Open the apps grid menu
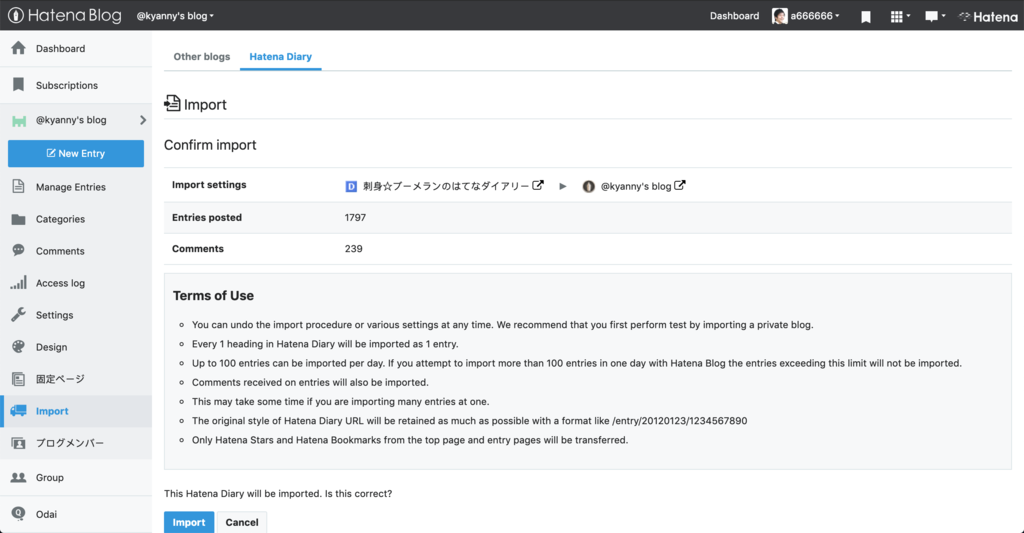Image resolution: width=1024 pixels, height=533 pixels. point(899,16)
